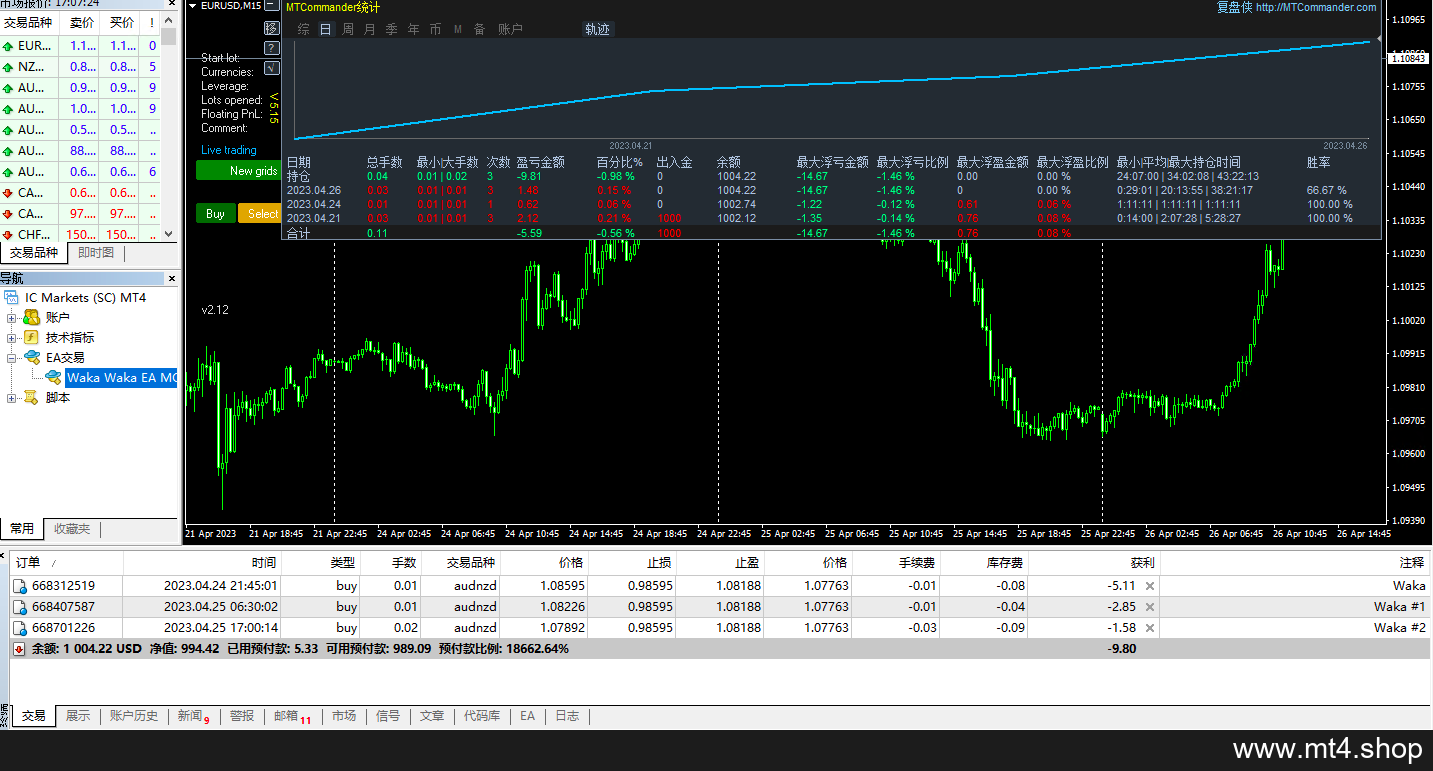Open the 新闻 terminal tab
Image resolution: width=1433 pixels, height=771 pixels.
pos(193,716)
